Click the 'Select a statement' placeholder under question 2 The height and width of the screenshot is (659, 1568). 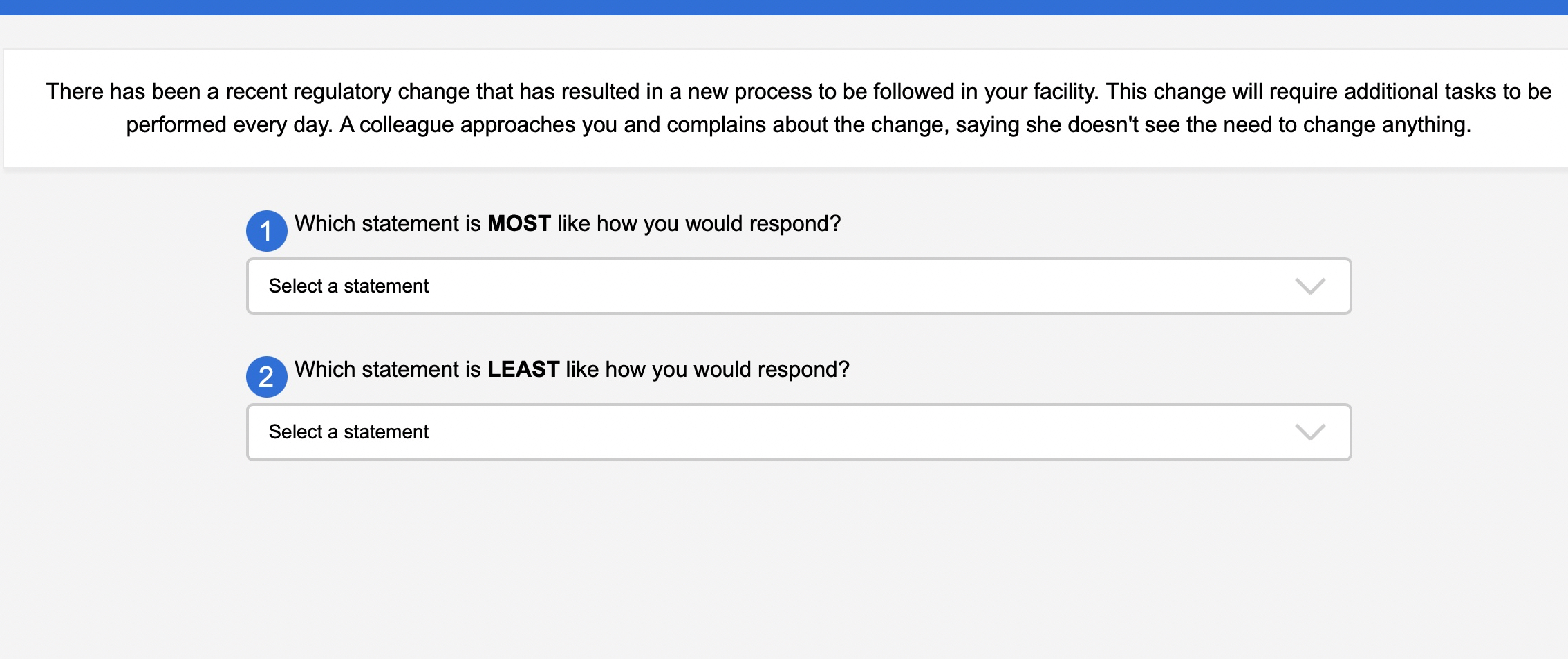tap(348, 432)
